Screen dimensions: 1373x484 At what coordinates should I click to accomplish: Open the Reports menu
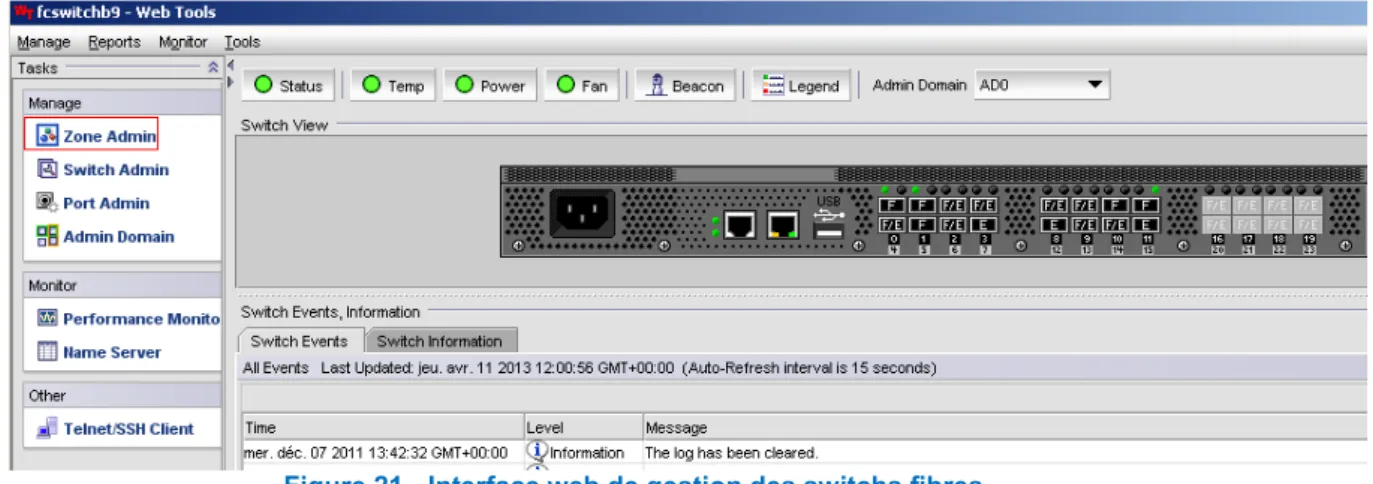coord(114,42)
